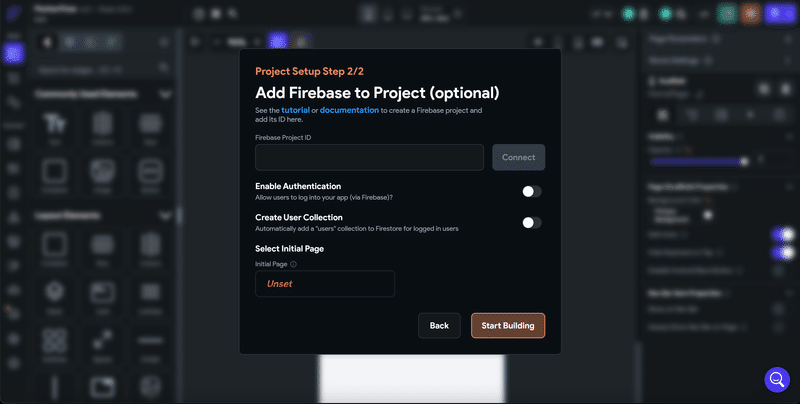Viewport: 800px width, 404px height.
Task: Click the Back button
Action: coord(439,325)
